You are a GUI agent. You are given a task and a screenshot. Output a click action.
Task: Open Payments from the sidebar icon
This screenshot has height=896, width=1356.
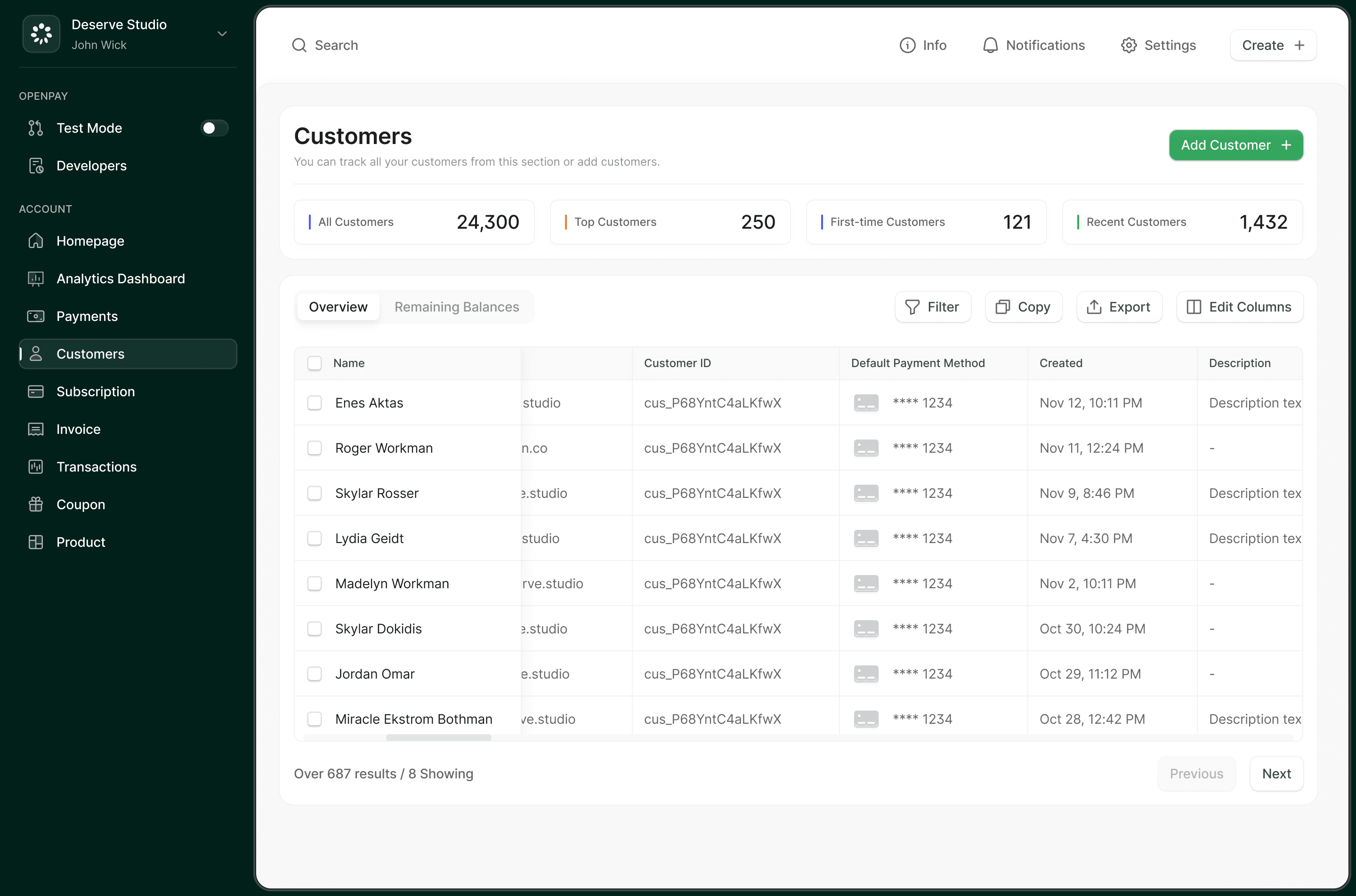tap(36, 317)
